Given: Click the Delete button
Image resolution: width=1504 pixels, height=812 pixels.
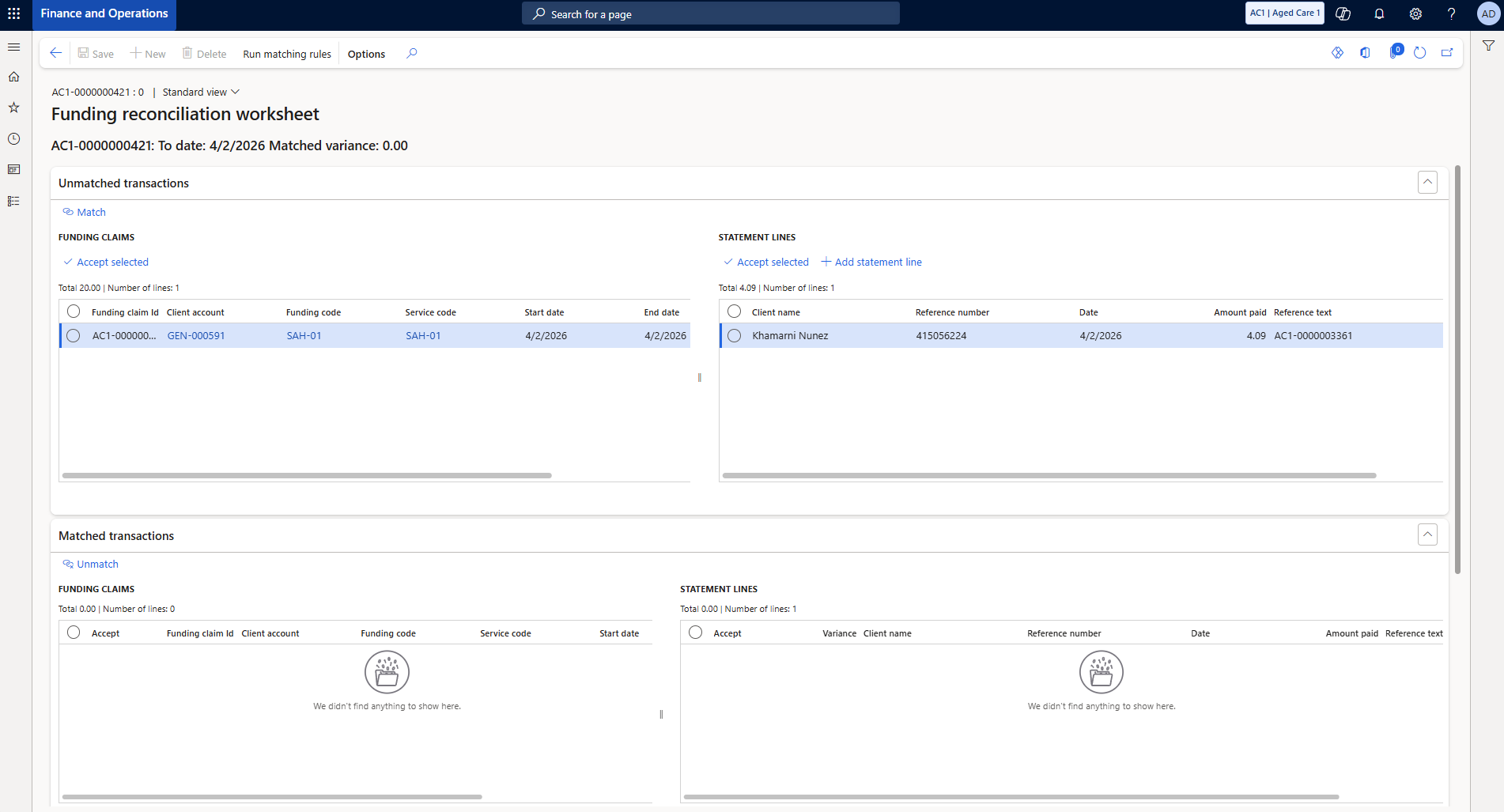Looking at the screenshot, I should click(x=204, y=54).
